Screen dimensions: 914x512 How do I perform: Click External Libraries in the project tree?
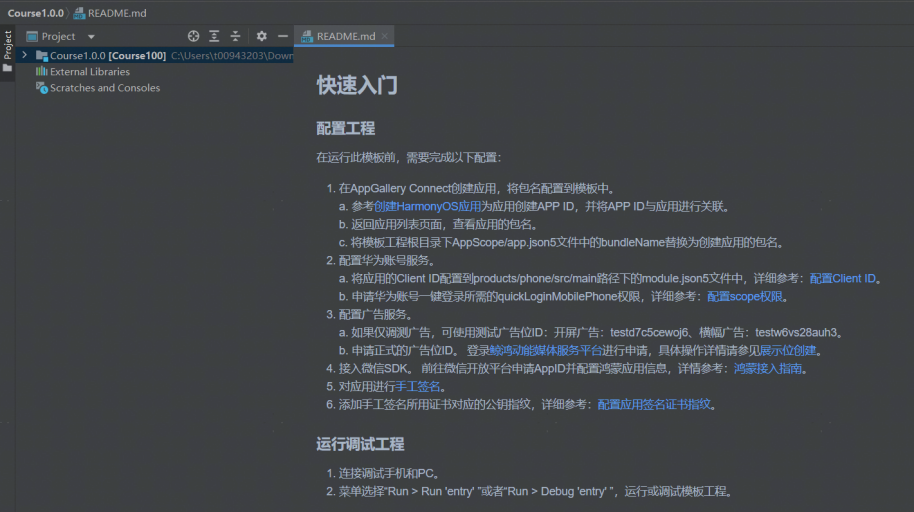tap(89, 72)
